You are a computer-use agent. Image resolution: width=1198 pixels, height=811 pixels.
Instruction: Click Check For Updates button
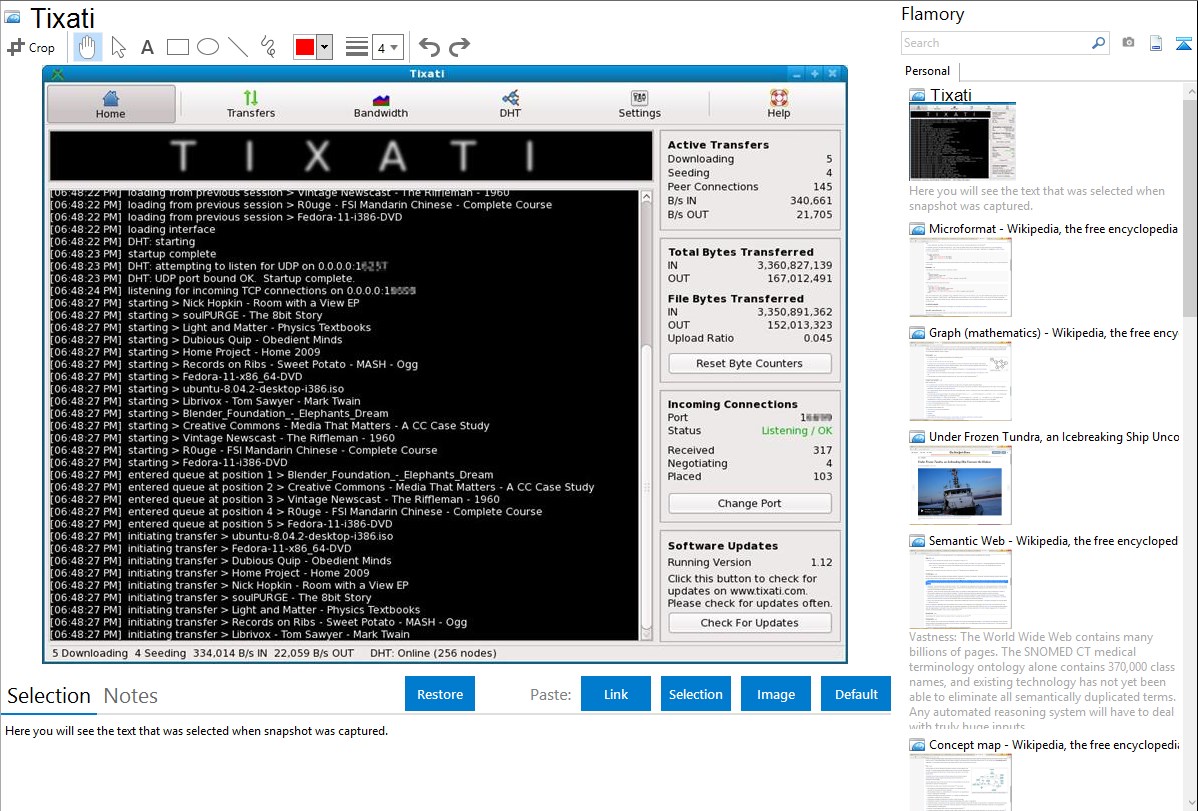(x=750, y=622)
